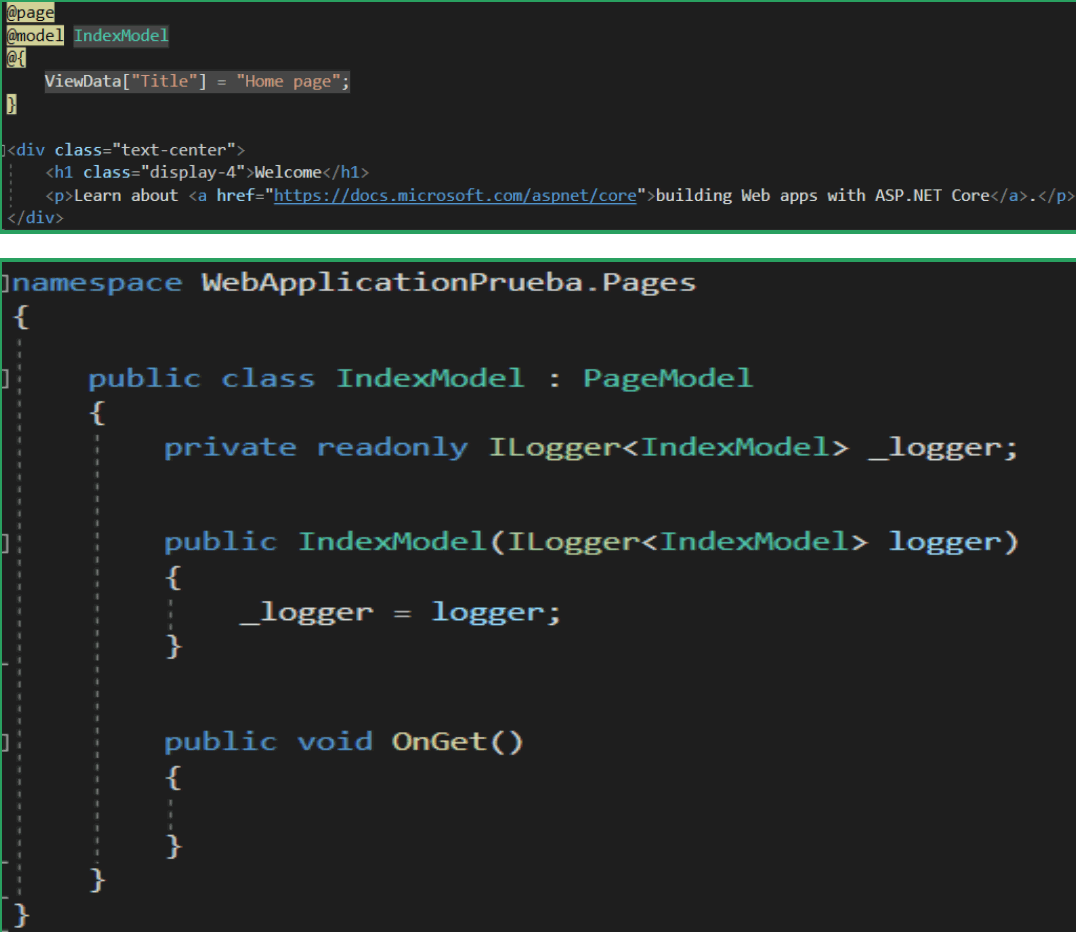1076x932 pixels.
Task: Click the PageModel base class name
Action: (667, 378)
